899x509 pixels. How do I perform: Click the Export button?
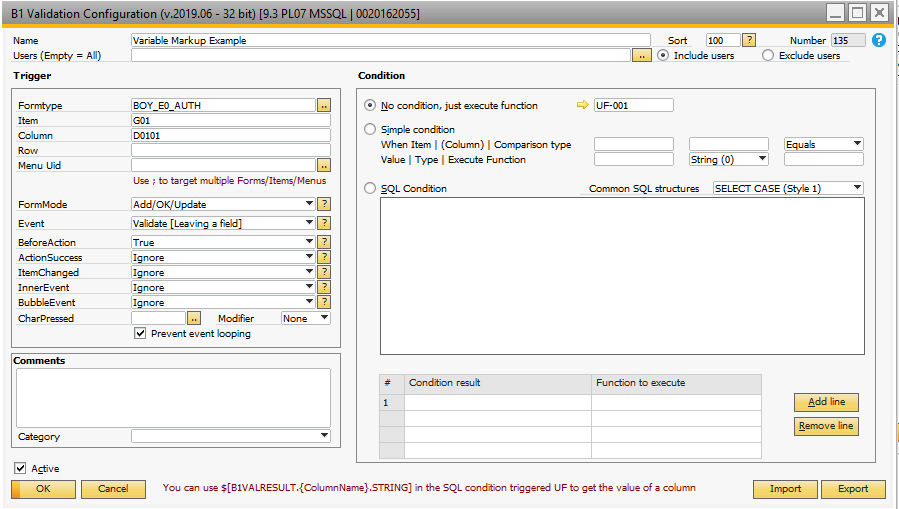coord(853,489)
